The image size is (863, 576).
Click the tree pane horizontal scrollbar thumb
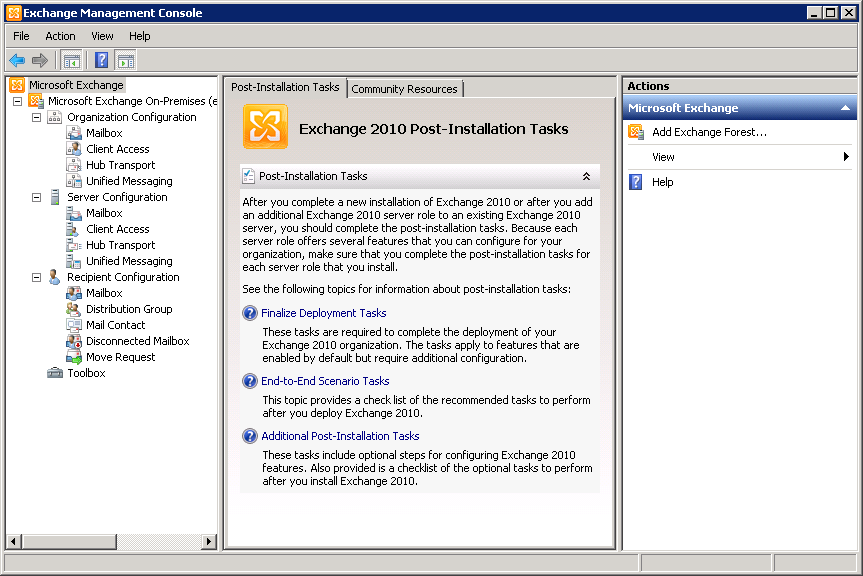[69, 542]
